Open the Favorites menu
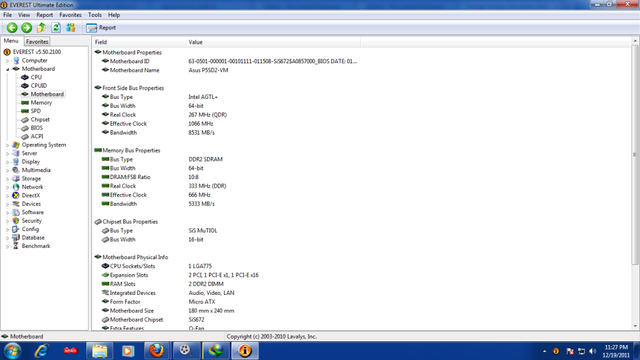Screen dimensions: 640x360 coord(70,15)
